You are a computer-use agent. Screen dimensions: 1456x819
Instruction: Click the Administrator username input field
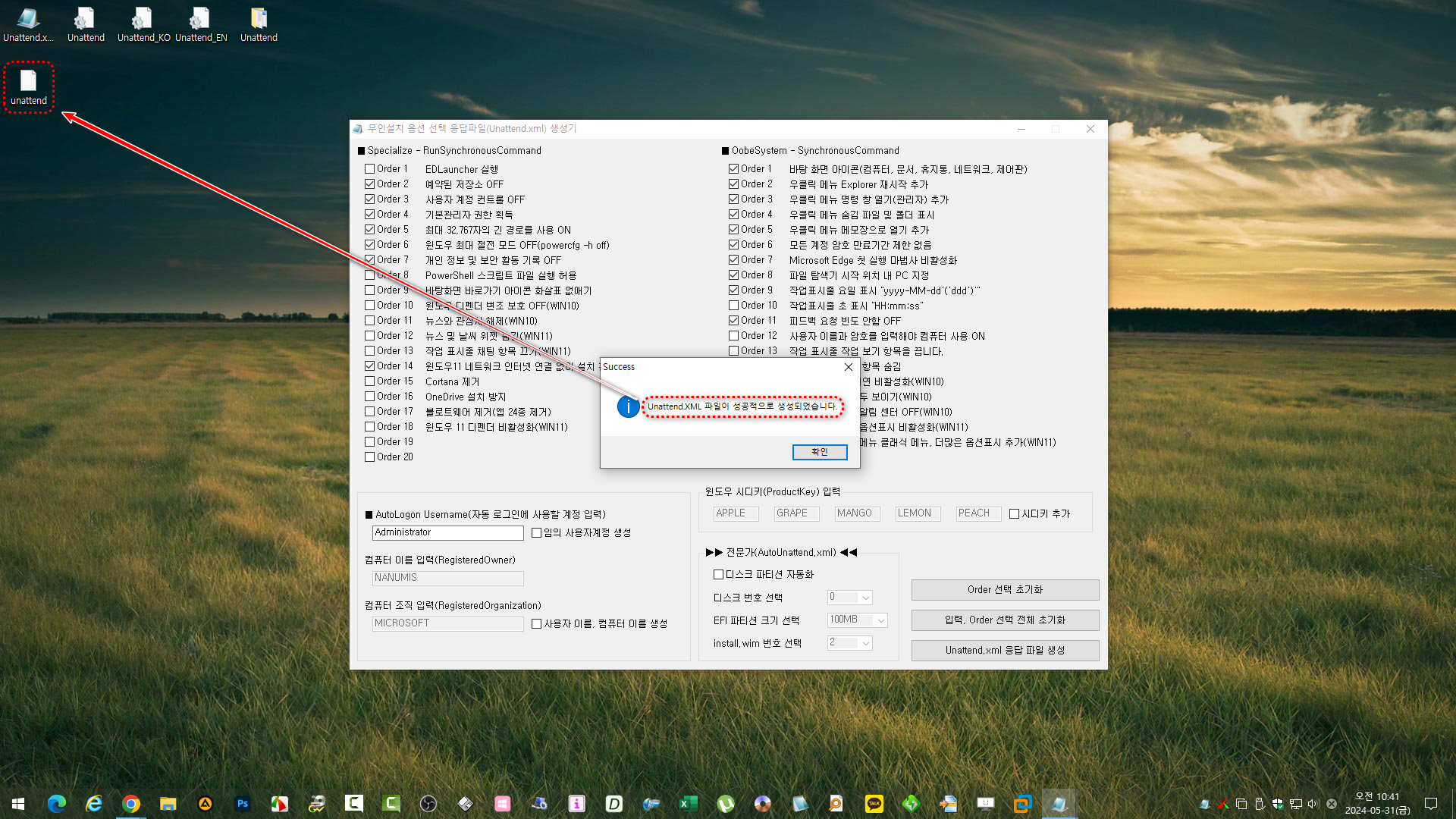point(447,533)
